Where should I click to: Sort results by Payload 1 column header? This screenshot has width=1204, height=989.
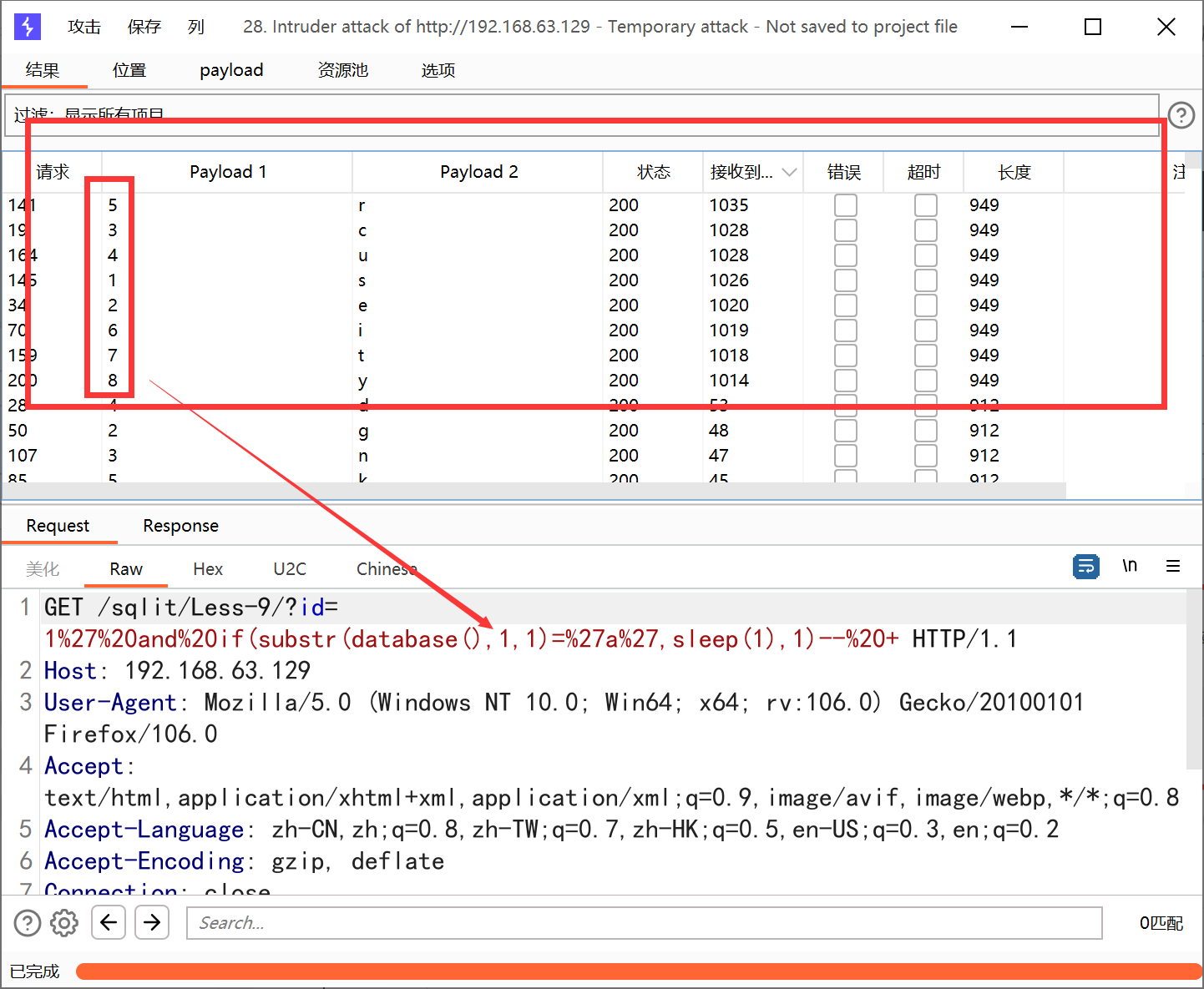pos(228,172)
